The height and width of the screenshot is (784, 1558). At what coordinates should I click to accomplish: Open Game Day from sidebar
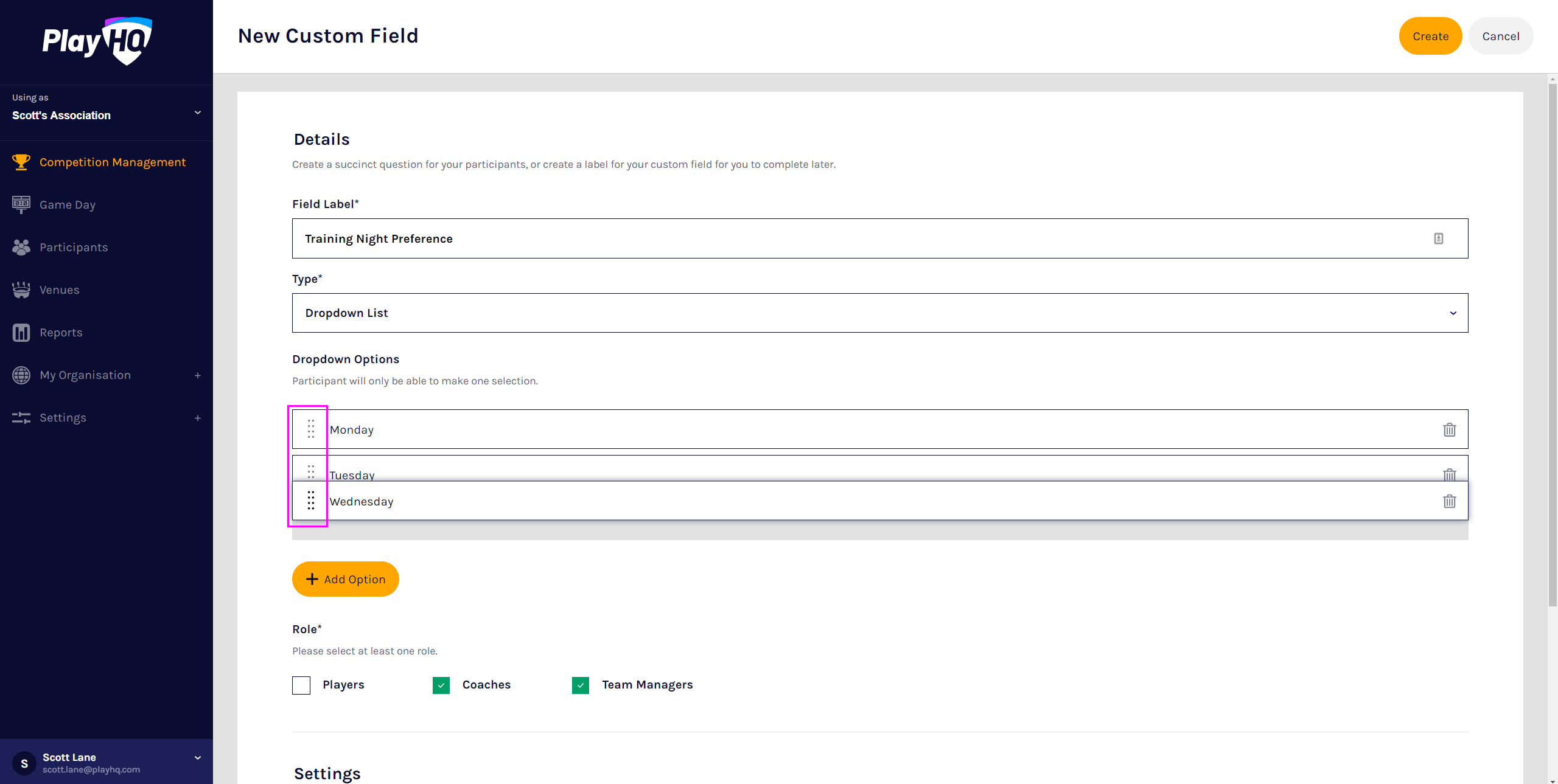click(x=67, y=205)
